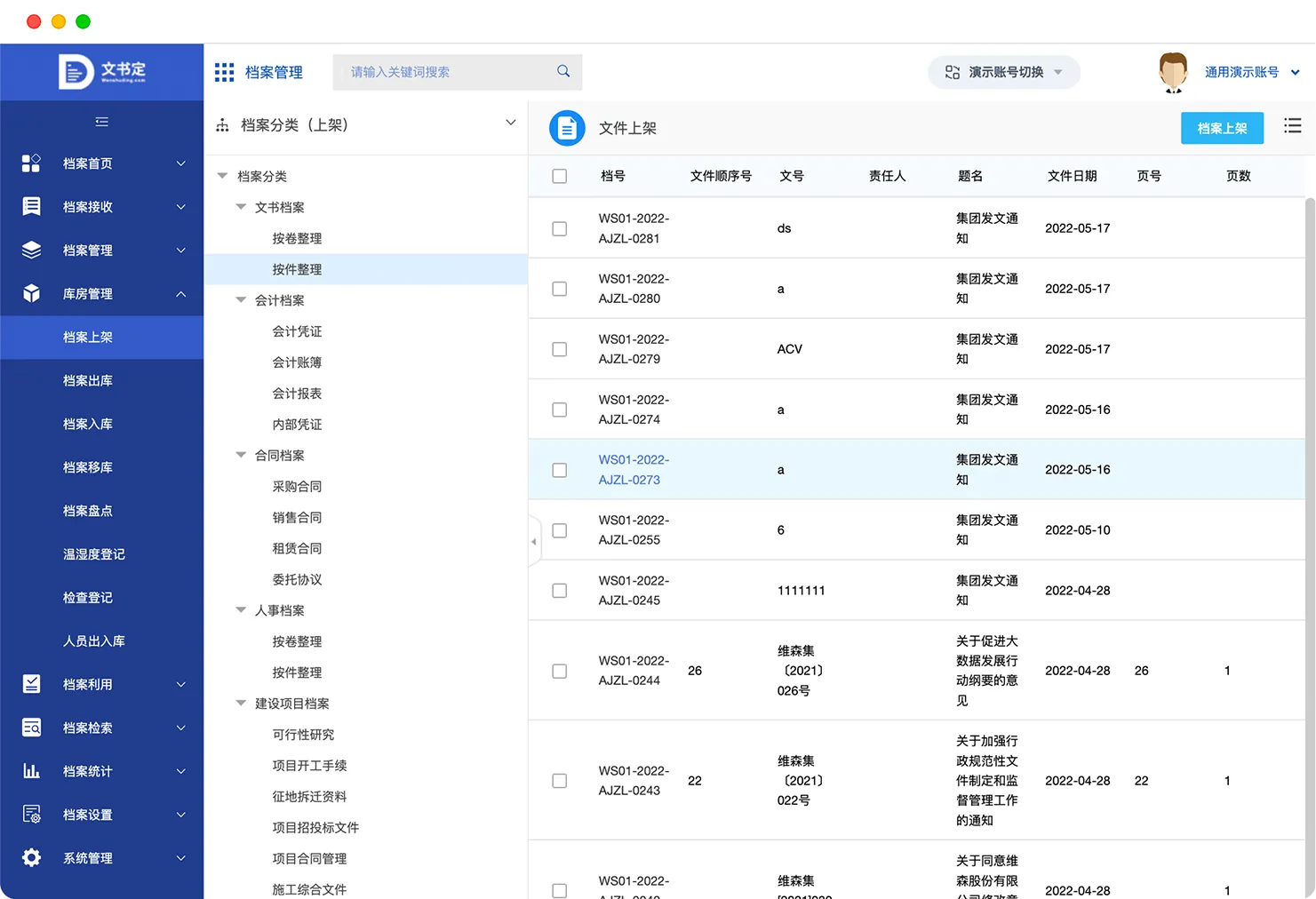Collapse sidebar using hamburger icon

click(102, 122)
